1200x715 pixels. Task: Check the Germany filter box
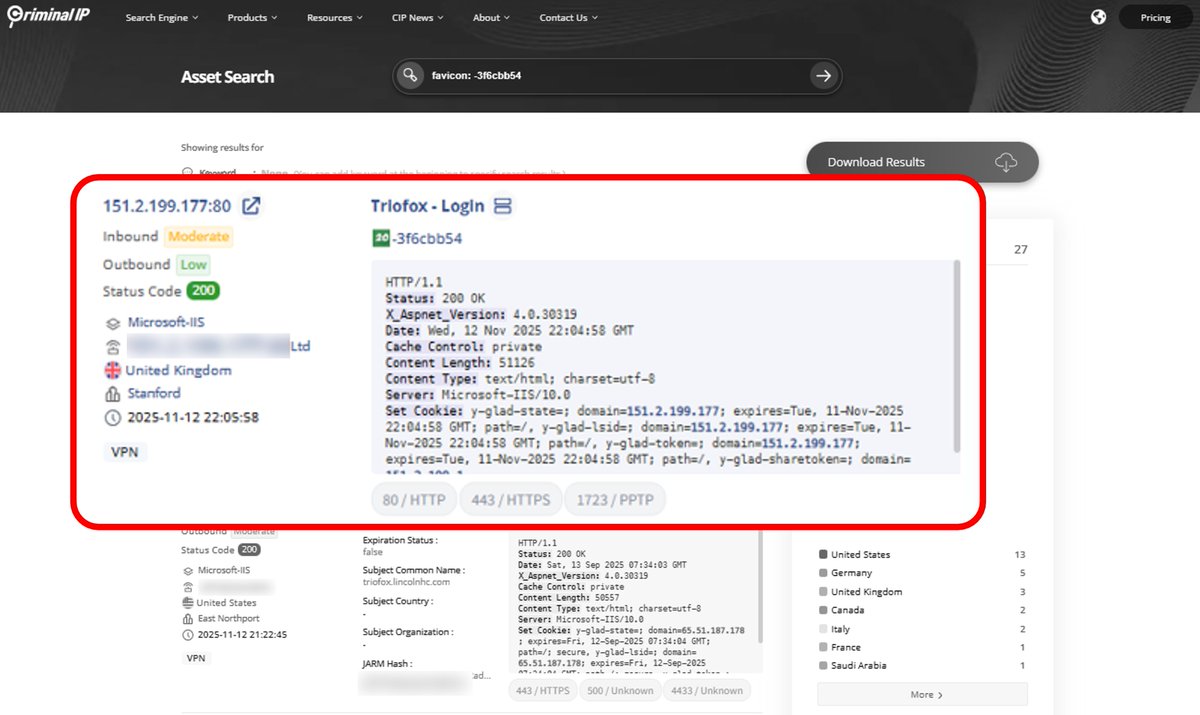(x=825, y=573)
